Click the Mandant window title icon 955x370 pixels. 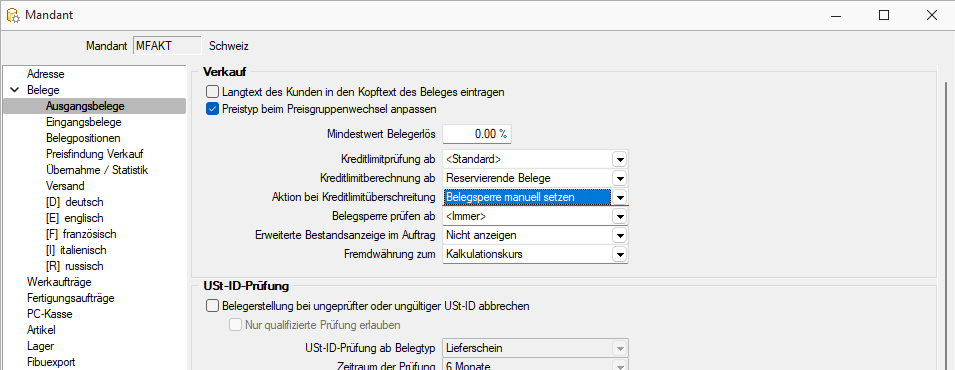[x=13, y=15]
